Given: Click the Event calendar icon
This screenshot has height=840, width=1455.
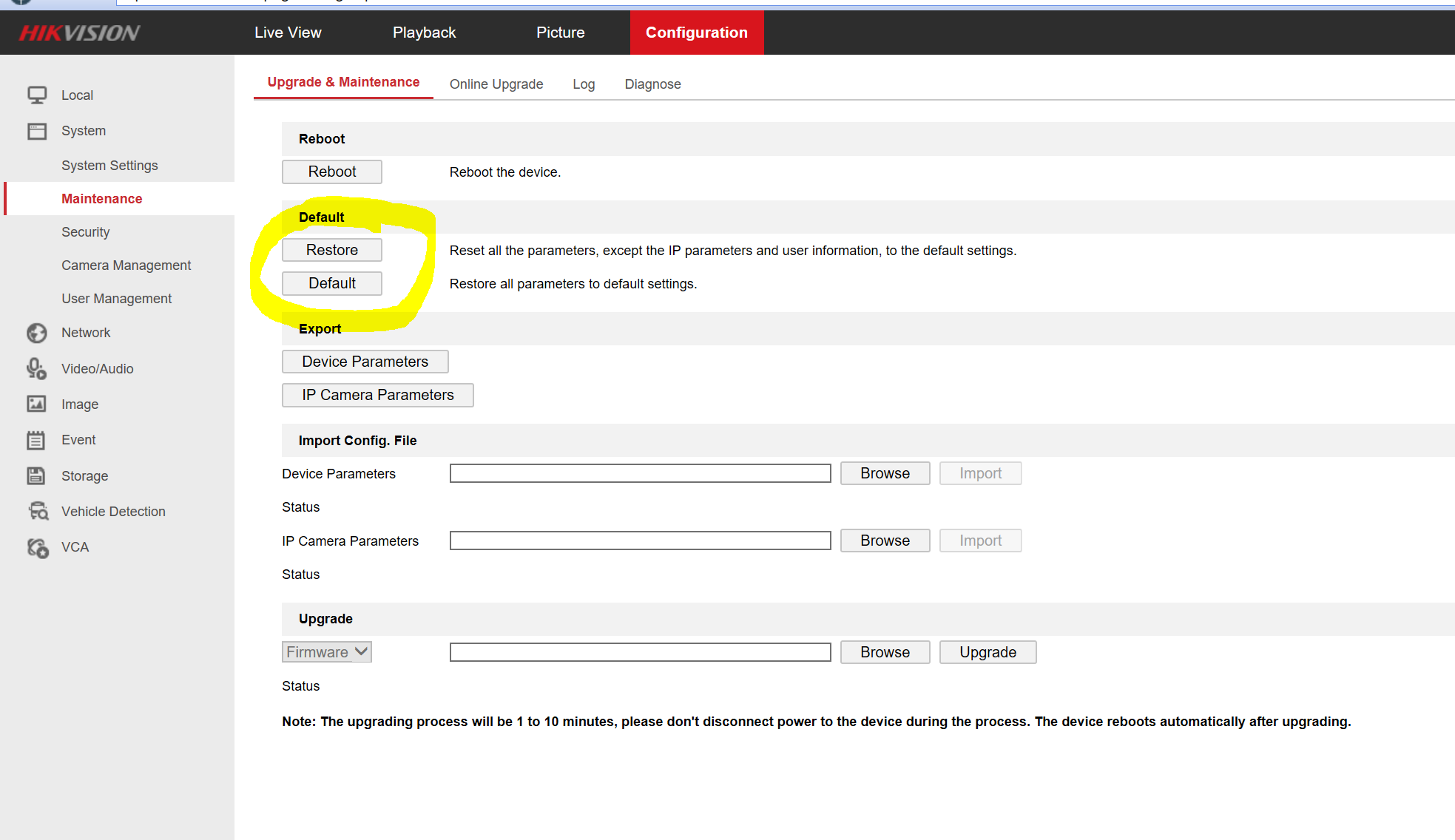Looking at the screenshot, I should [37, 440].
